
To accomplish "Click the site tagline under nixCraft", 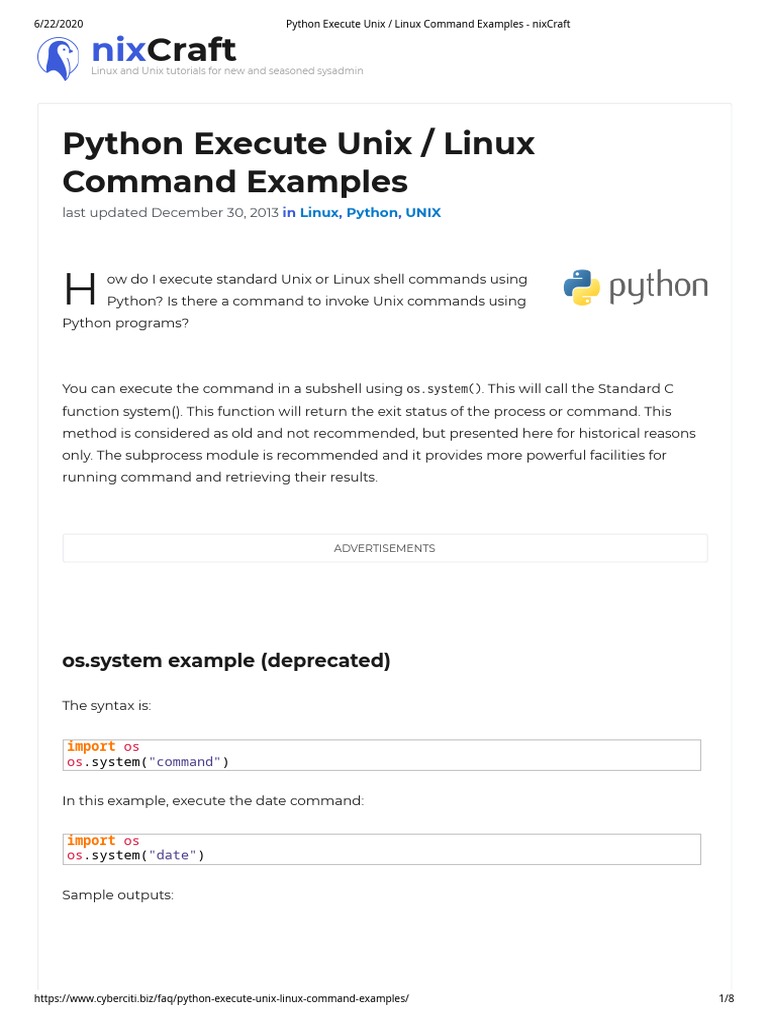I will pos(227,71).
